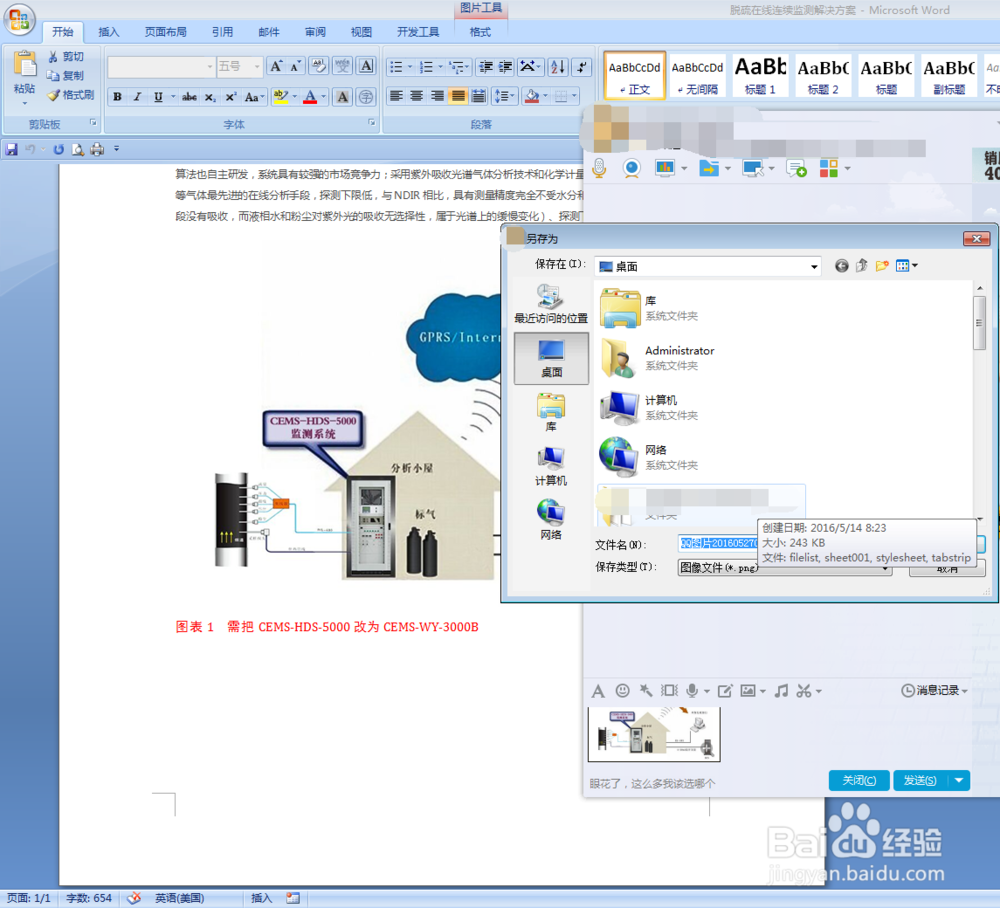
Task: Click Save in quick access toolbar
Action: pos(11,149)
